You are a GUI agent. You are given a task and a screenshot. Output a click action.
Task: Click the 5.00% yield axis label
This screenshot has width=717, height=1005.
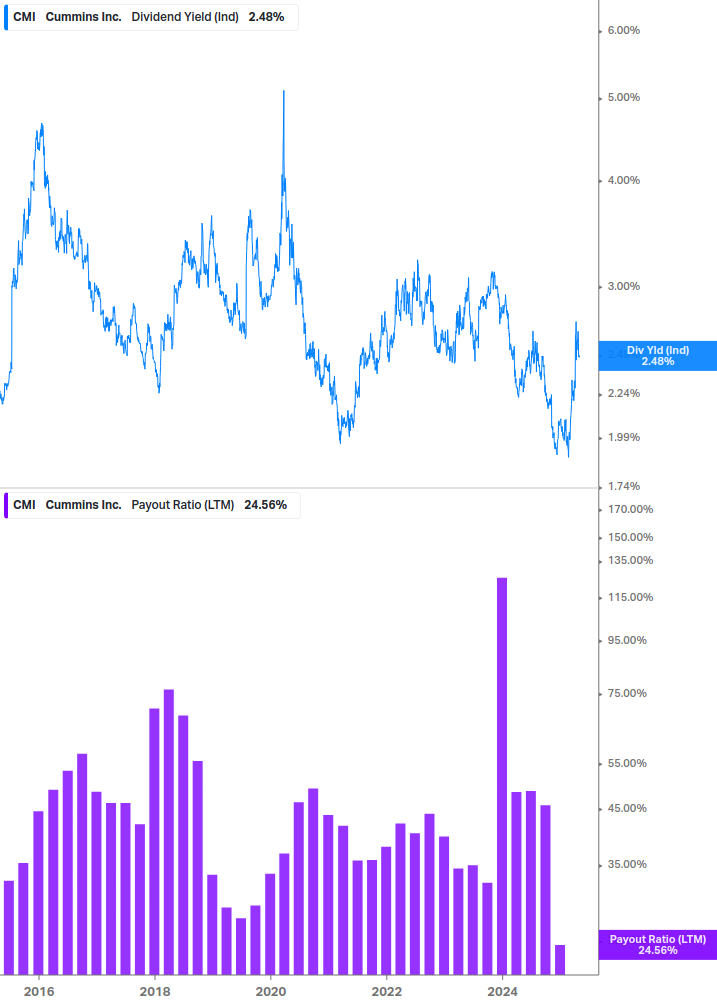(624, 97)
